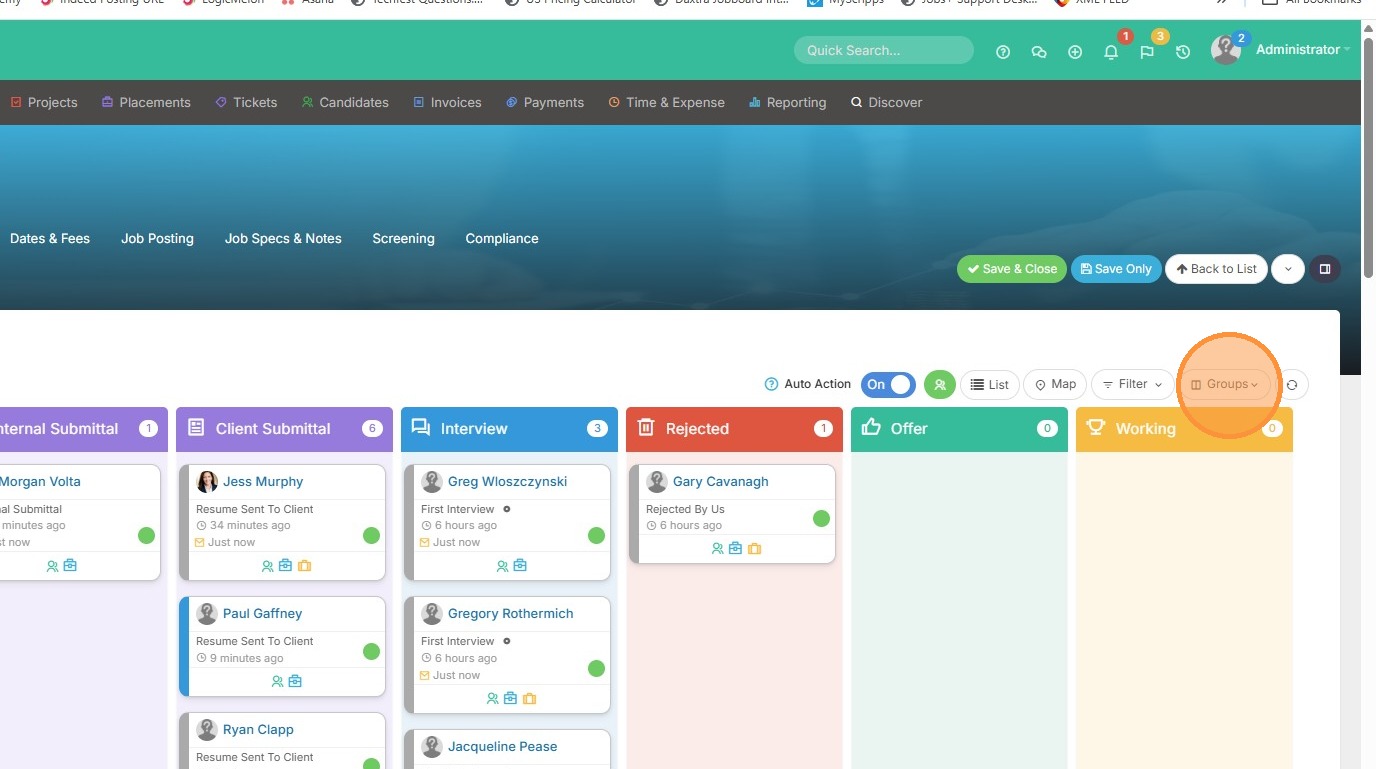Open the Compliance tab
1376x769 pixels.
click(x=502, y=239)
